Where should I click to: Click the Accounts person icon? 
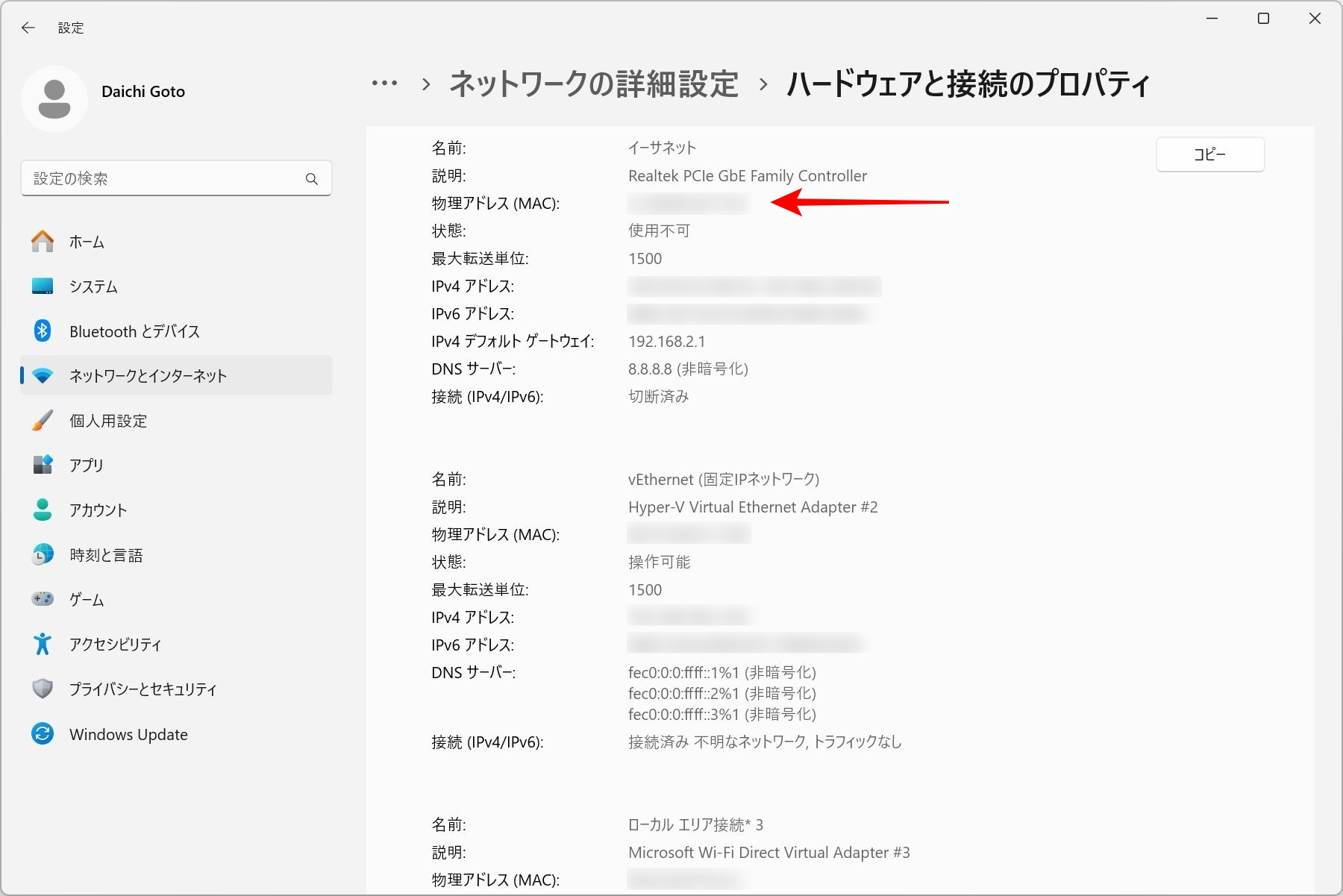[43, 510]
